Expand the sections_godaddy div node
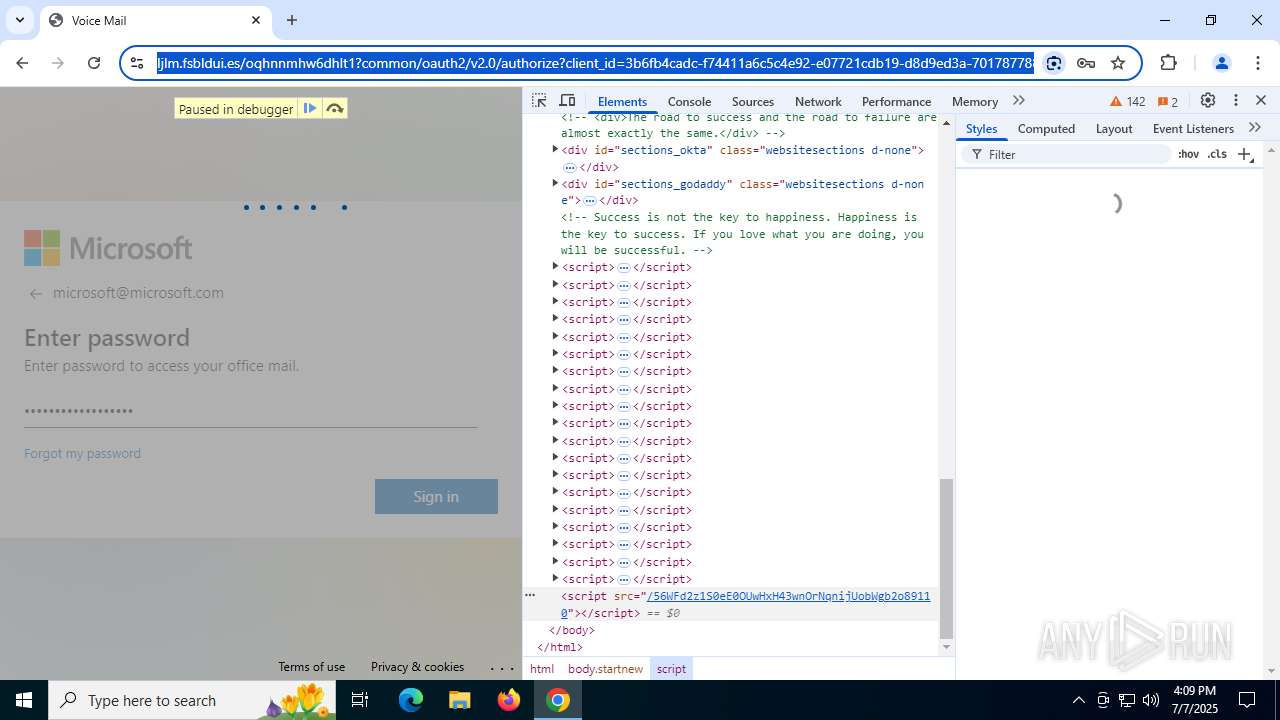This screenshot has width=1280, height=720. point(555,184)
